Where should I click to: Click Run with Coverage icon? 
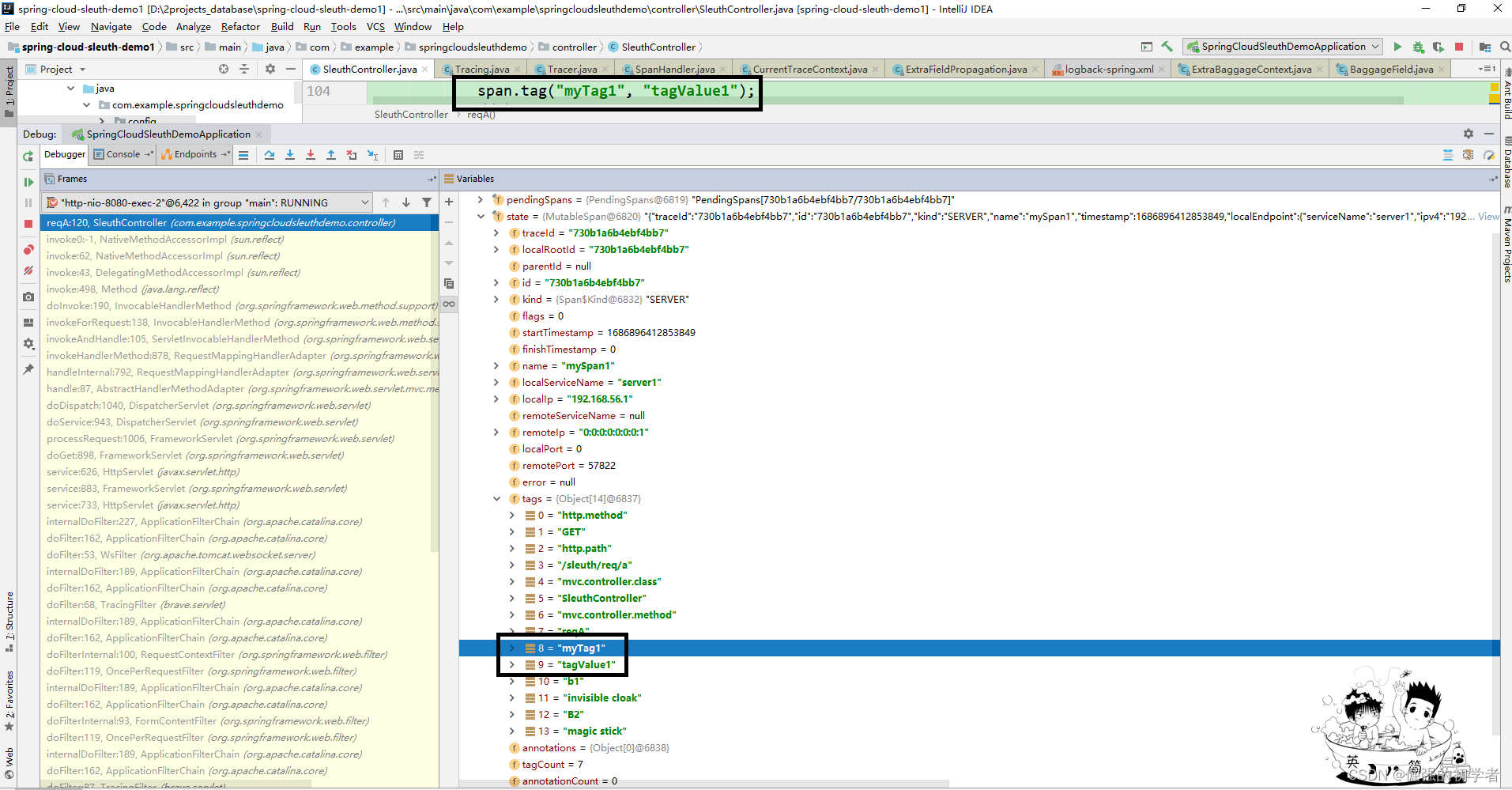(x=1438, y=47)
